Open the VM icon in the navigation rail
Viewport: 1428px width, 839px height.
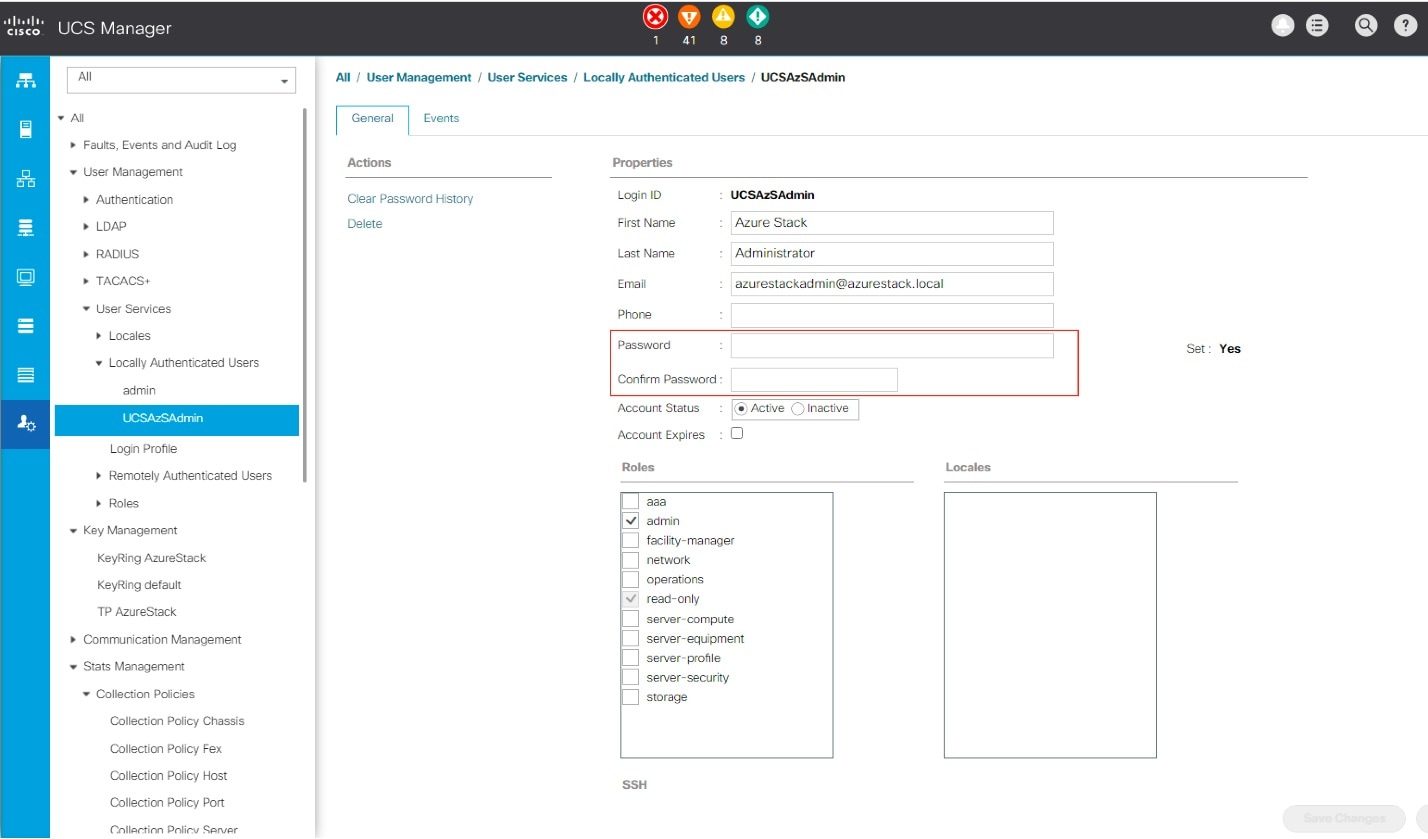click(x=26, y=277)
